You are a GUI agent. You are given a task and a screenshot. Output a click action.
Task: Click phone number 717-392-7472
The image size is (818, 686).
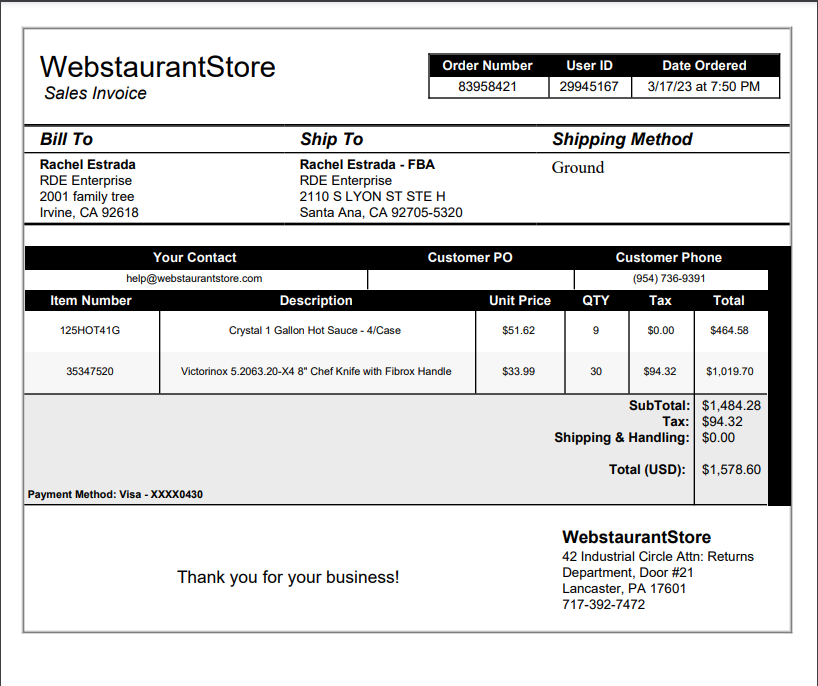coord(604,605)
